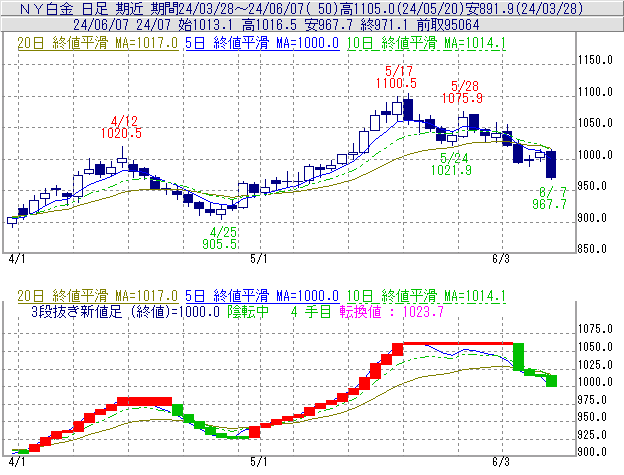Click the '850.0' price axis label
The image size is (624, 475).
pyautogui.click(x=592, y=249)
